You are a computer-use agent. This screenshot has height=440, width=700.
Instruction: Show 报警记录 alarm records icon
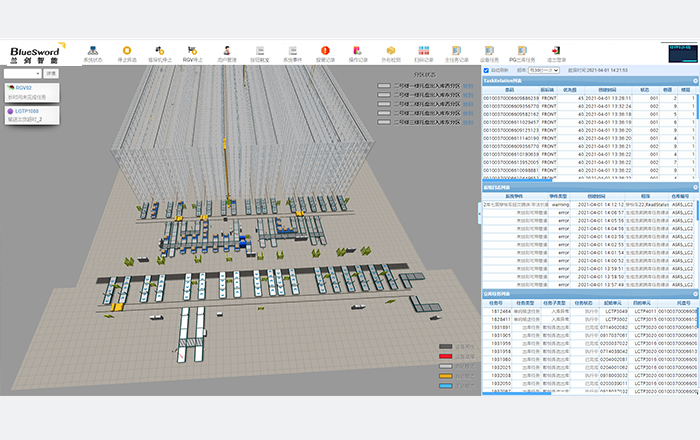pos(326,52)
